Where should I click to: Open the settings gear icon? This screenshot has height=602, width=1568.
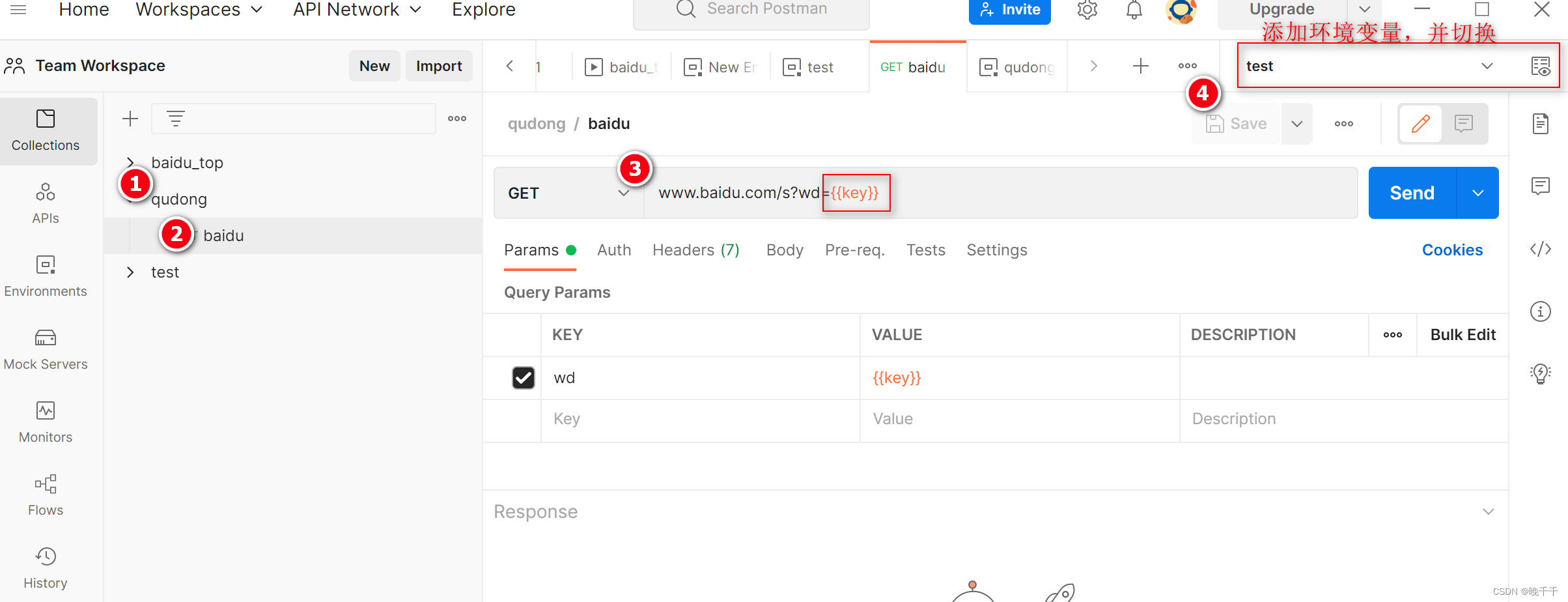point(1087,10)
